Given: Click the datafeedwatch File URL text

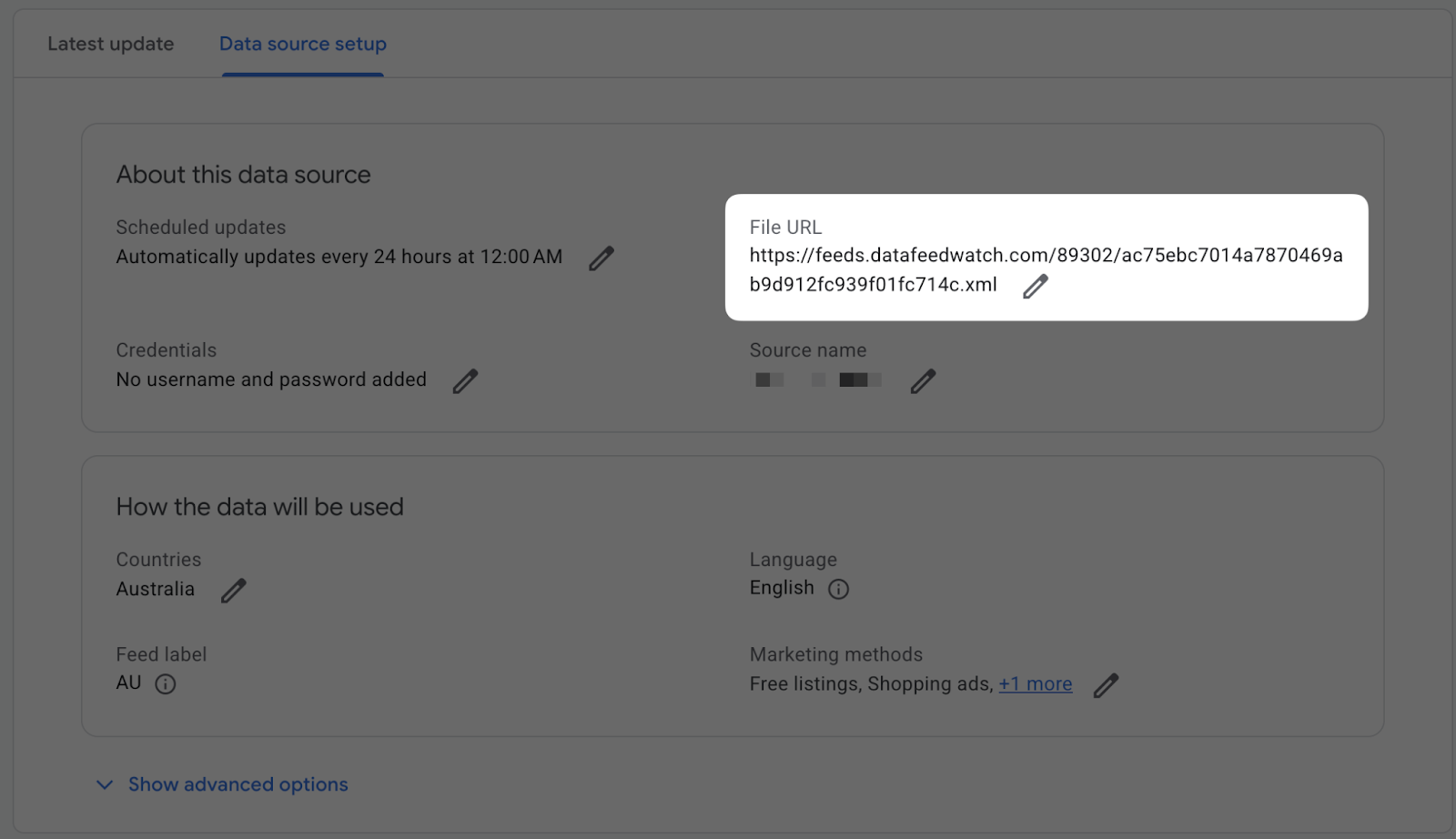Looking at the screenshot, I should point(1045,256).
